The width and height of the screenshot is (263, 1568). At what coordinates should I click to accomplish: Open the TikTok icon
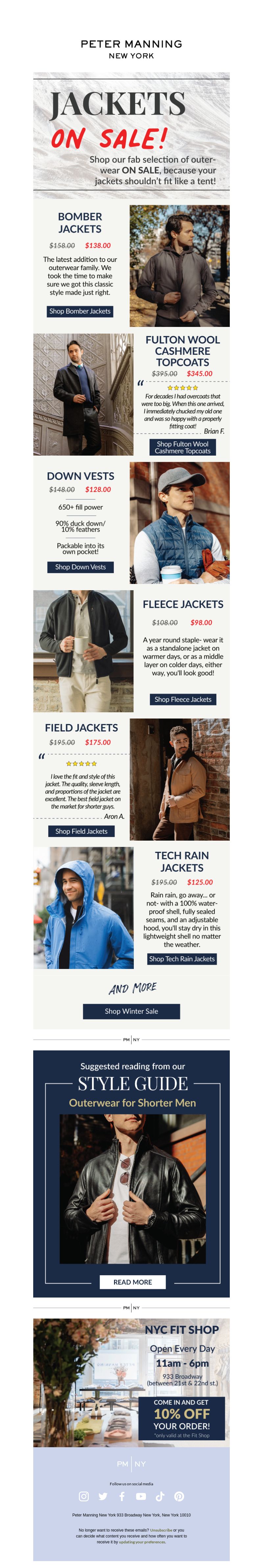(x=160, y=1496)
